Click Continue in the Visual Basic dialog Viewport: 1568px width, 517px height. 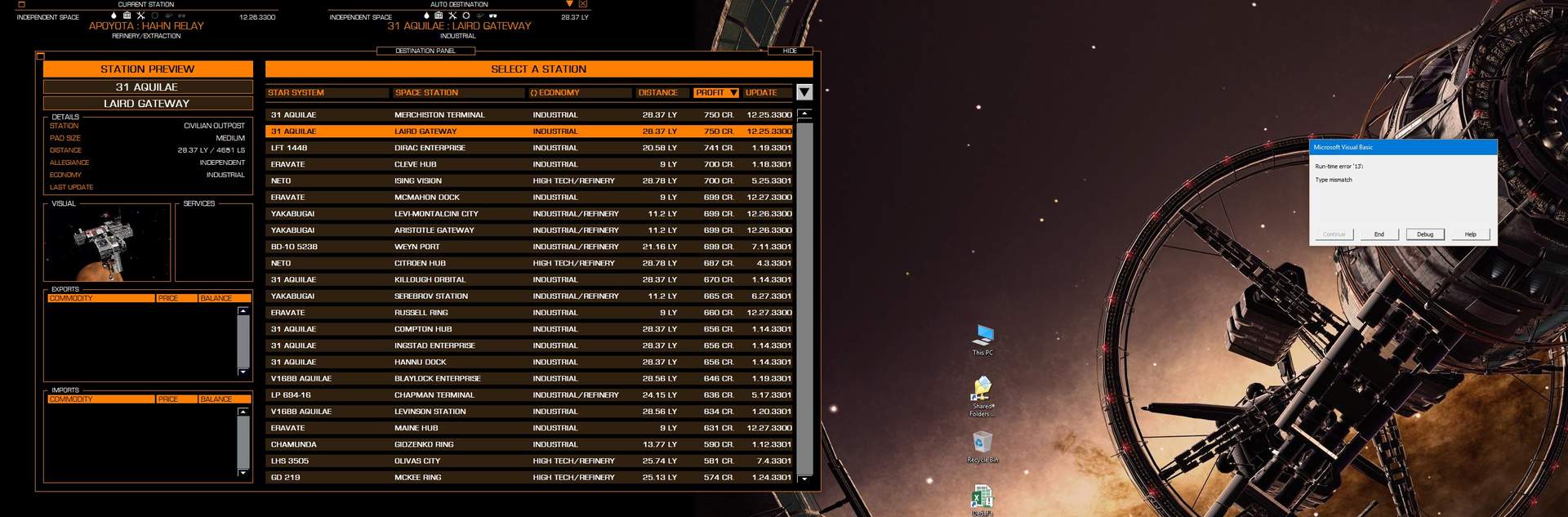1334,234
